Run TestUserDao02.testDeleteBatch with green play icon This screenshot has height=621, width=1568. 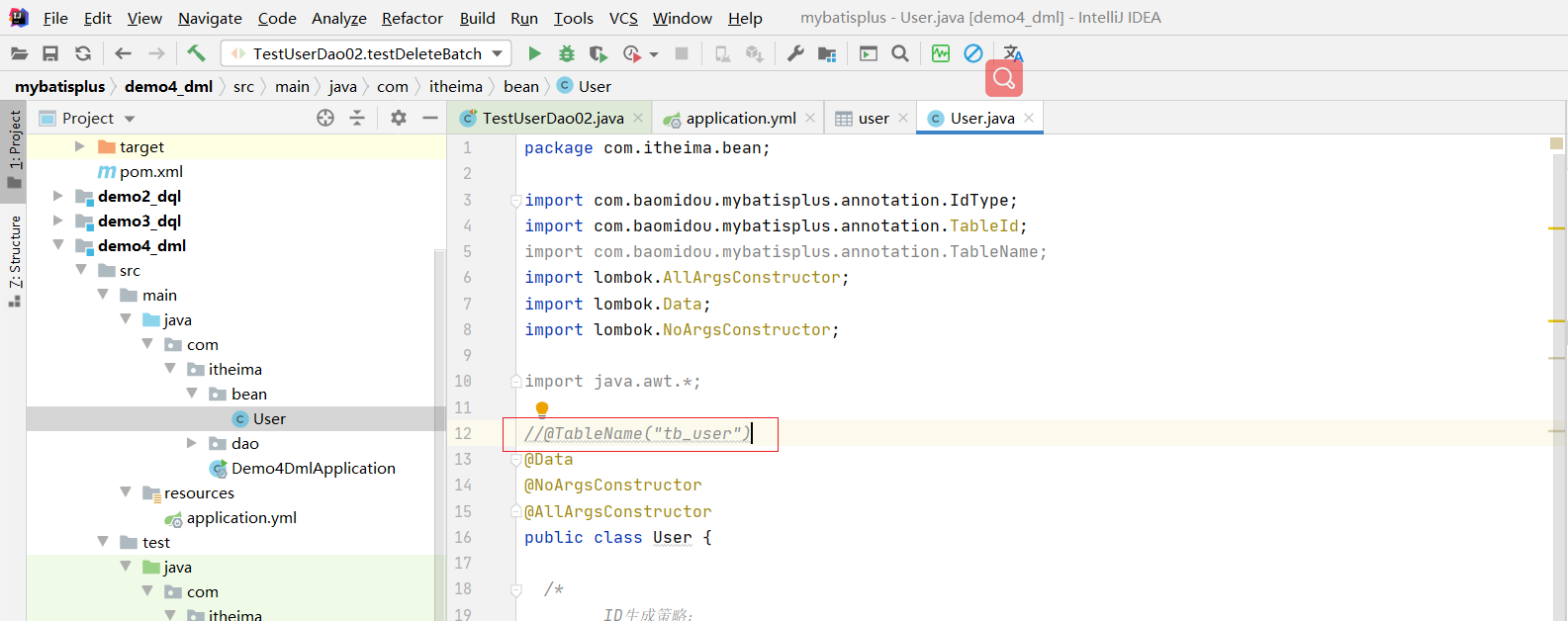534,53
